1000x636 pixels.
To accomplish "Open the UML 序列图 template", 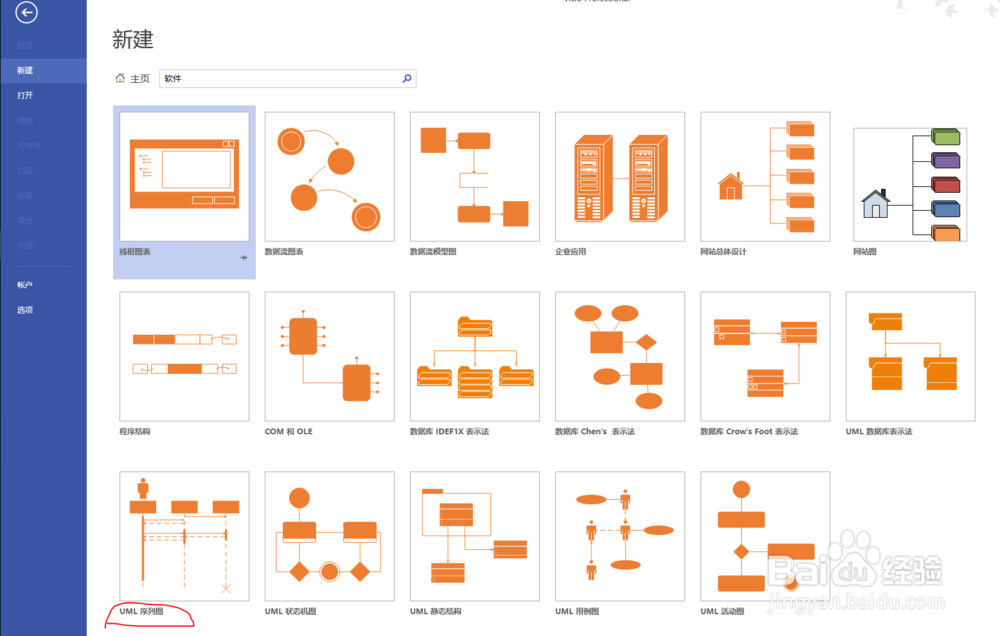I will [184, 535].
